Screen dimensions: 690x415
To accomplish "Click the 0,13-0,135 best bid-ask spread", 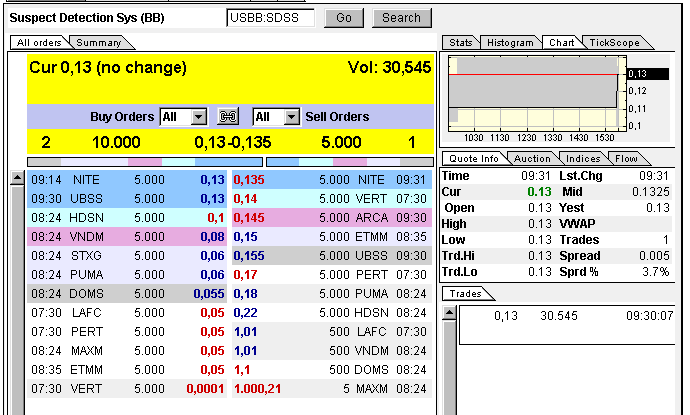I will [x=233, y=143].
